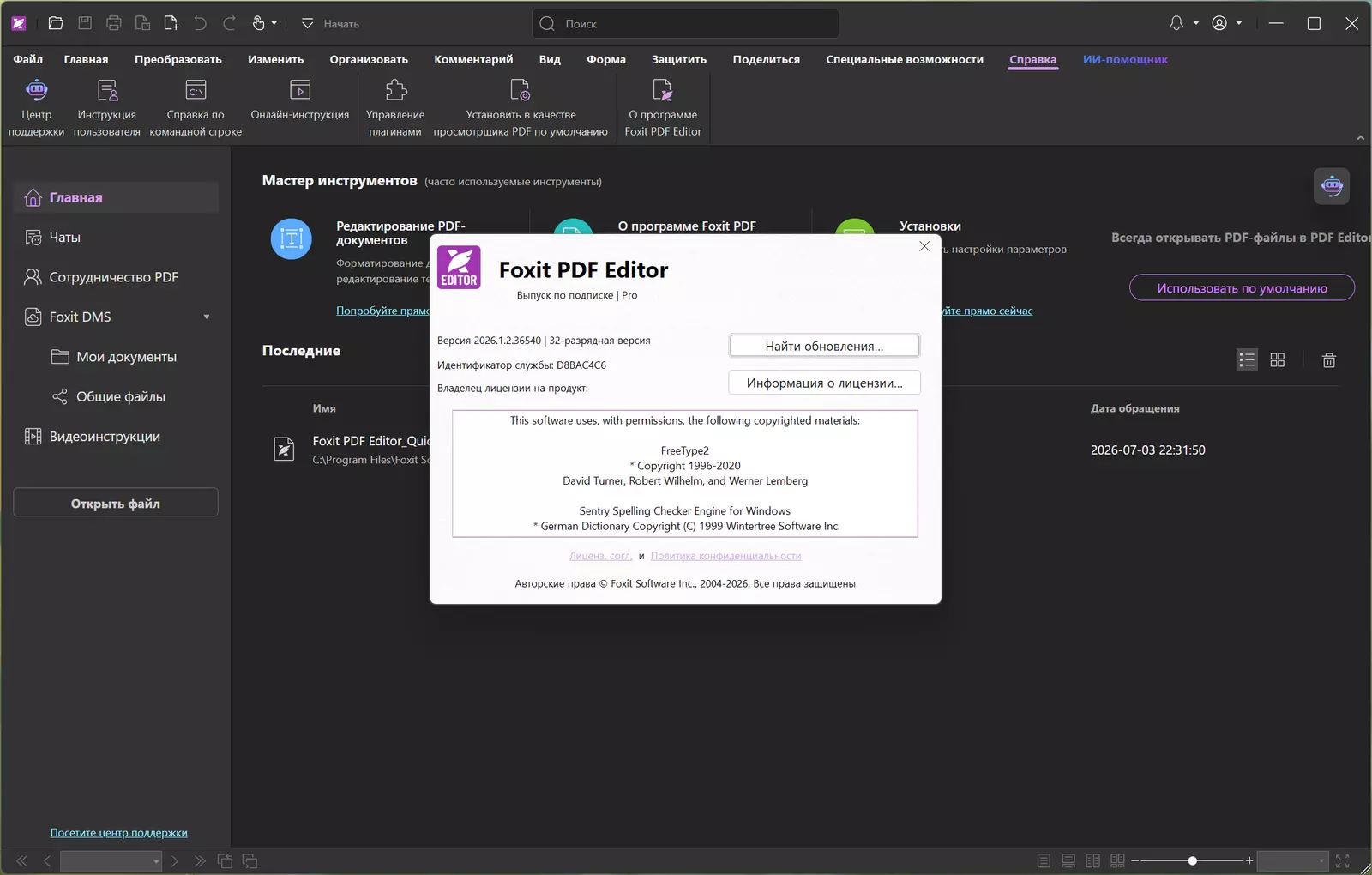Click the zoom slider handle
The width and height of the screenshot is (1372, 875).
[x=1192, y=860]
